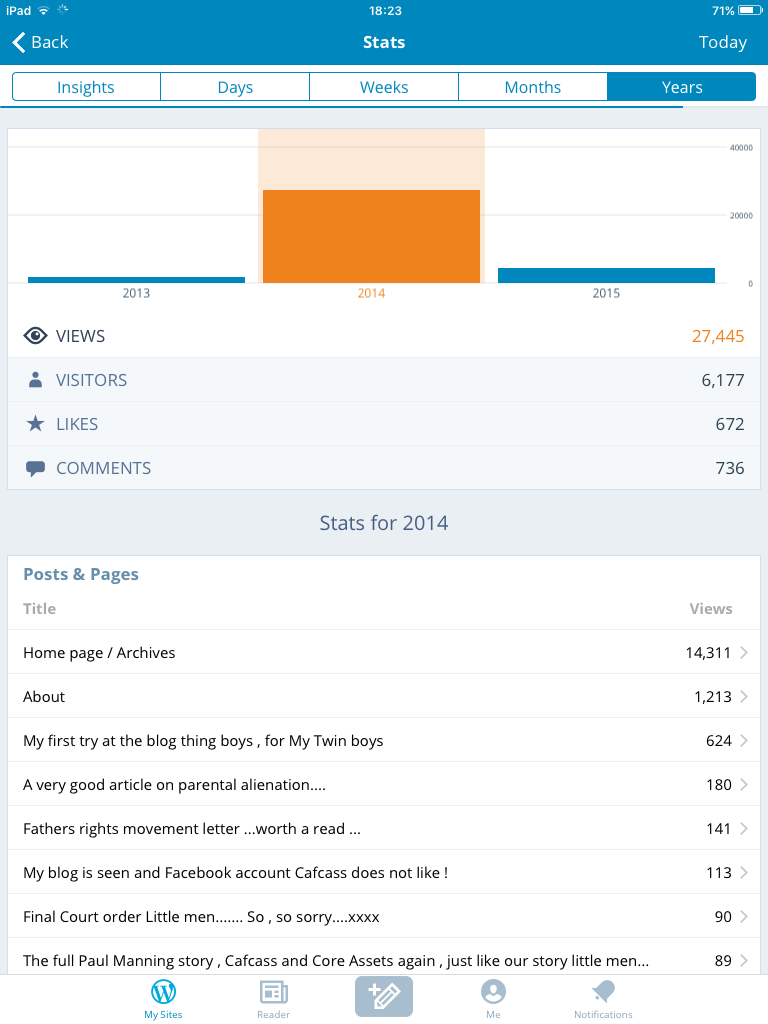Expand the About page row chevron
768x1024 pixels.
tap(744, 697)
